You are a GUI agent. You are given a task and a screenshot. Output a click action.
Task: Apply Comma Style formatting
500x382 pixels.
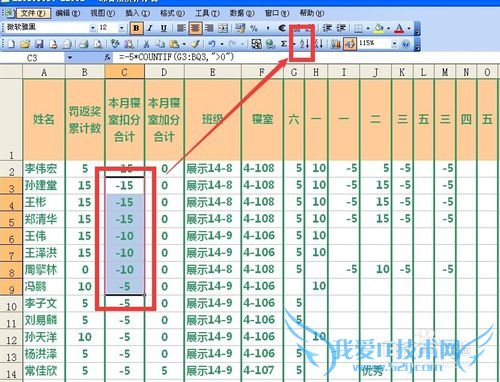click(x=268, y=28)
